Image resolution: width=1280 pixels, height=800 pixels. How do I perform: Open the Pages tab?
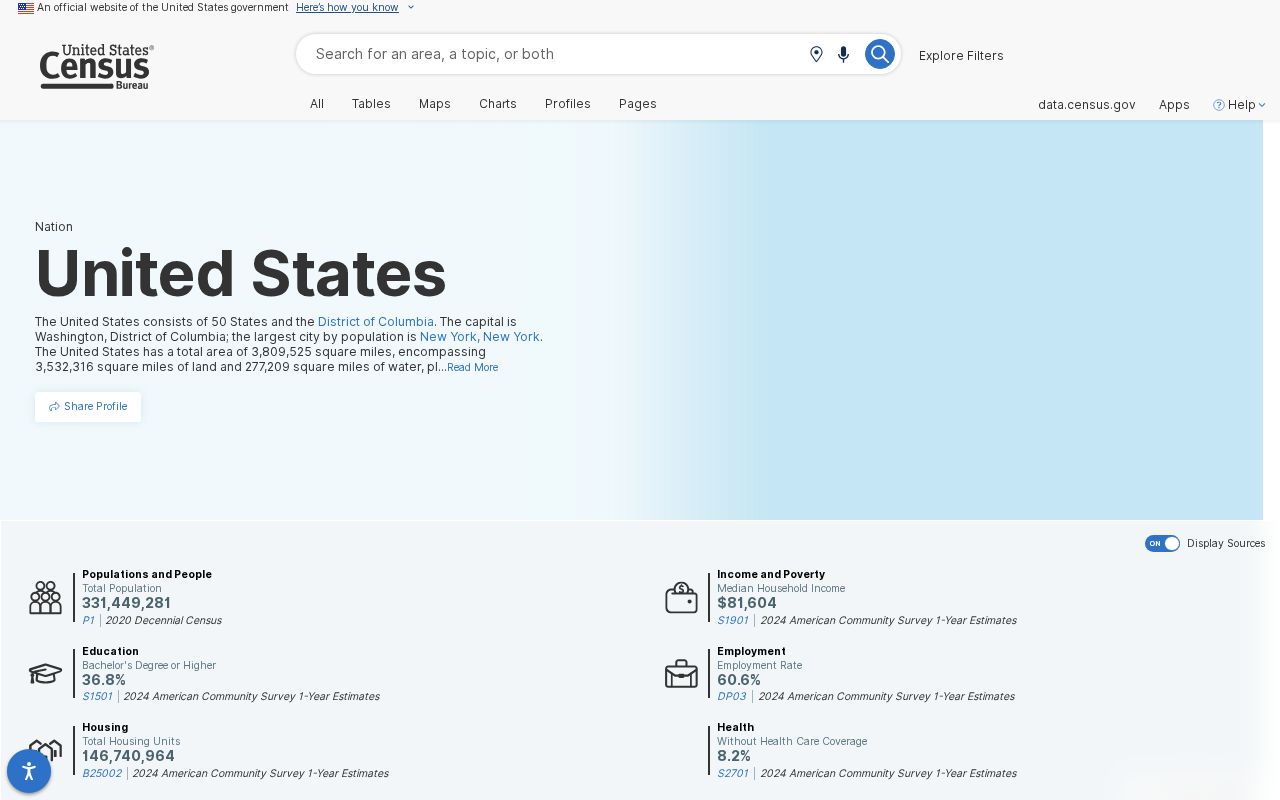point(638,104)
